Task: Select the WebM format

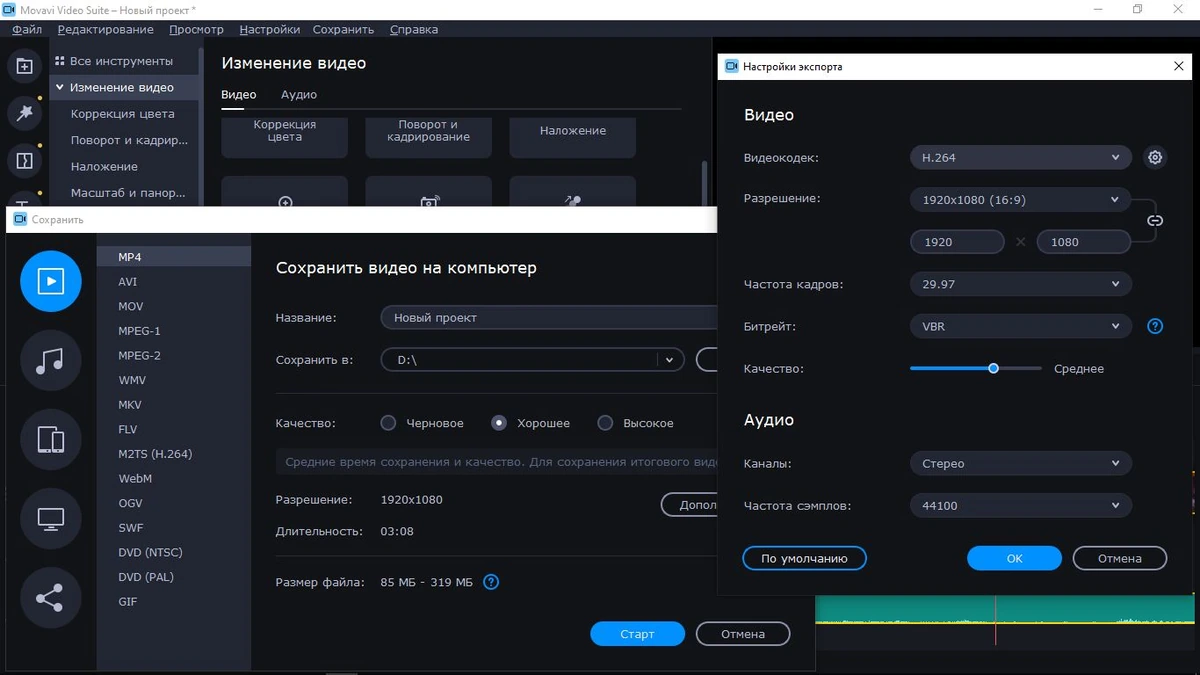Action: pos(174,478)
